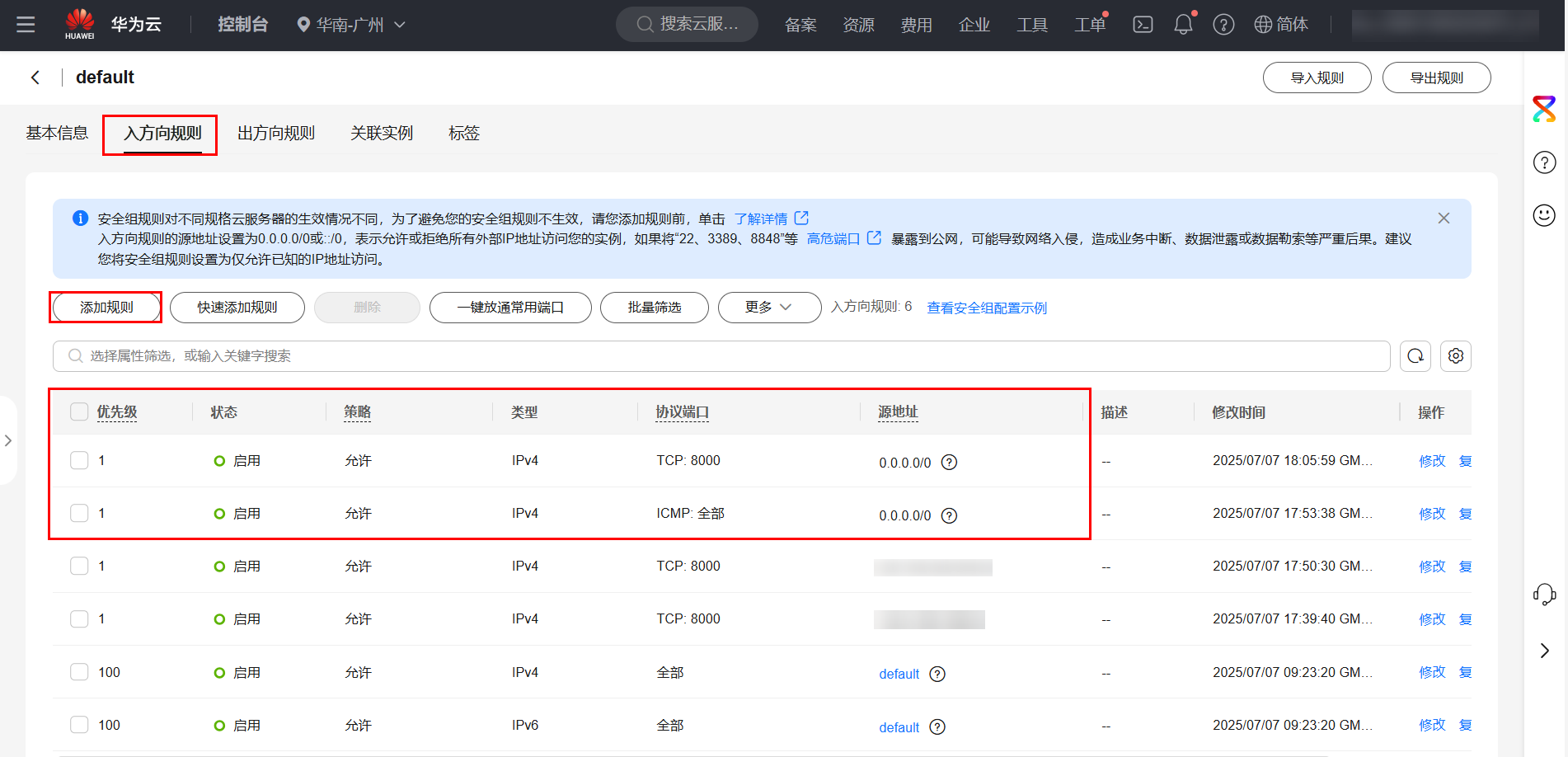The image size is (1568, 757).
Task: Toggle the select-all checkbox in table header
Action: [79, 411]
